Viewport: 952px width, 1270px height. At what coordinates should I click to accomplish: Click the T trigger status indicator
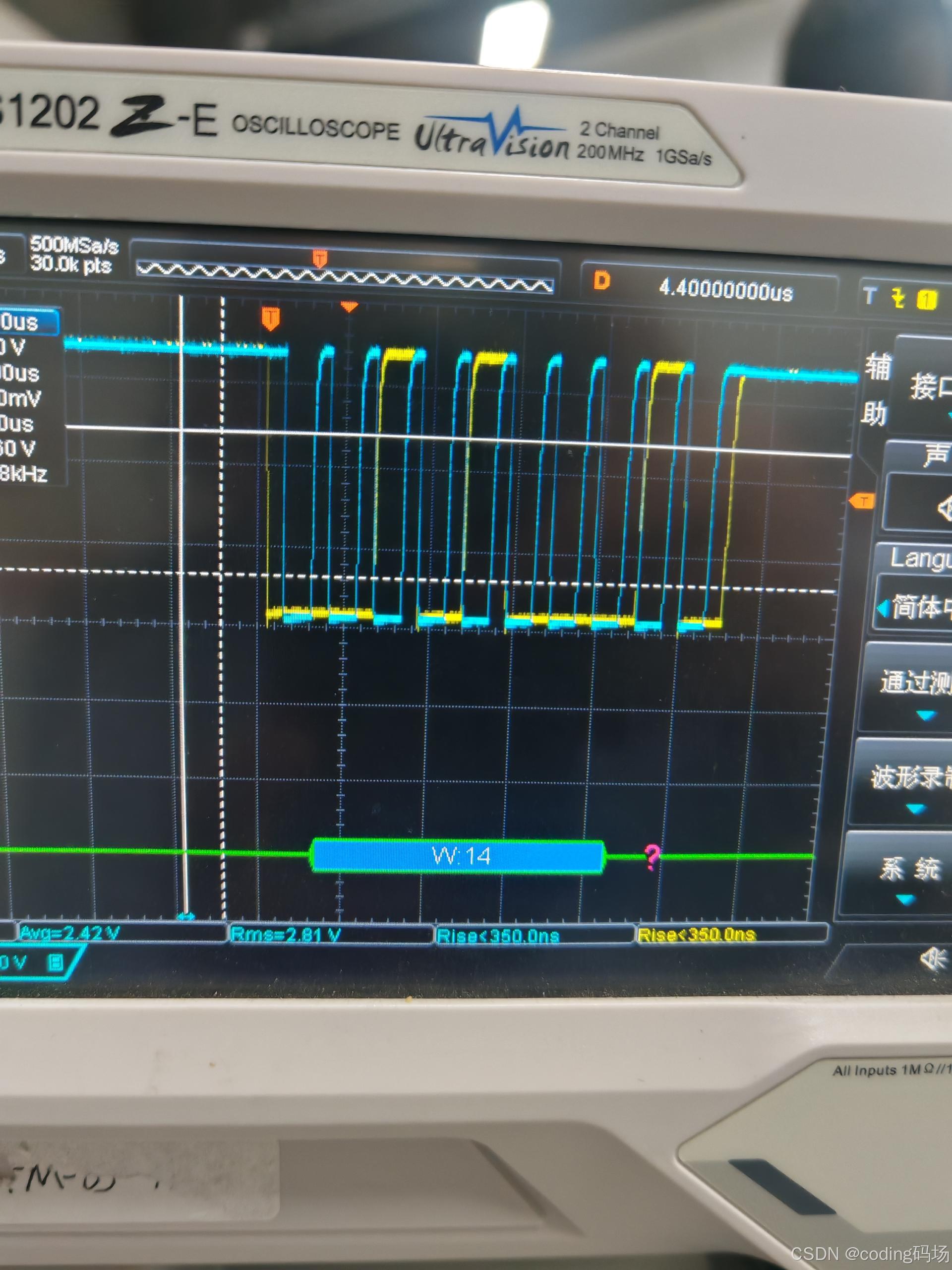870,296
